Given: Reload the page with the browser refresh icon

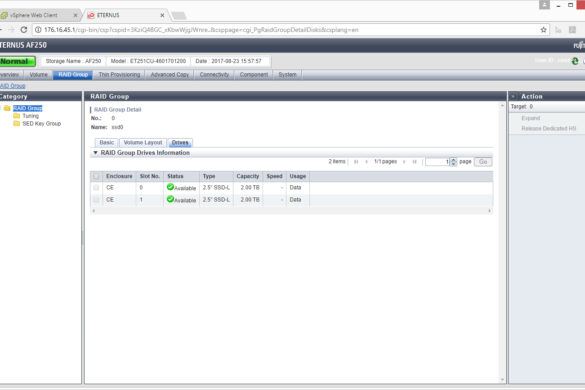Looking at the screenshot, I should [x=24, y=30].
